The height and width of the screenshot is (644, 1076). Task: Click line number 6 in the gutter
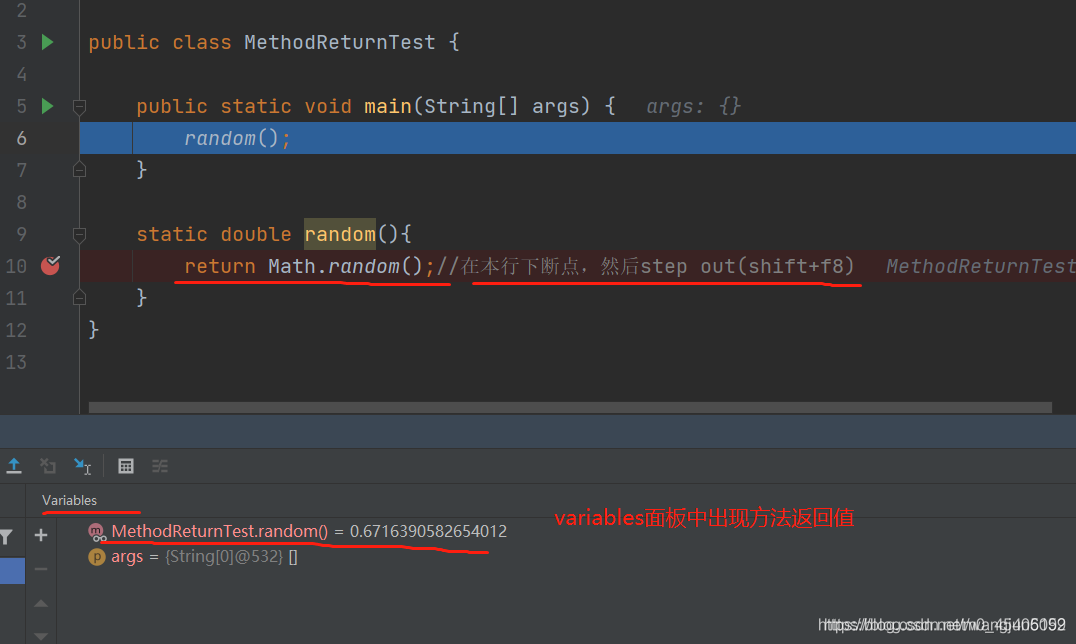tap(21, 138)
